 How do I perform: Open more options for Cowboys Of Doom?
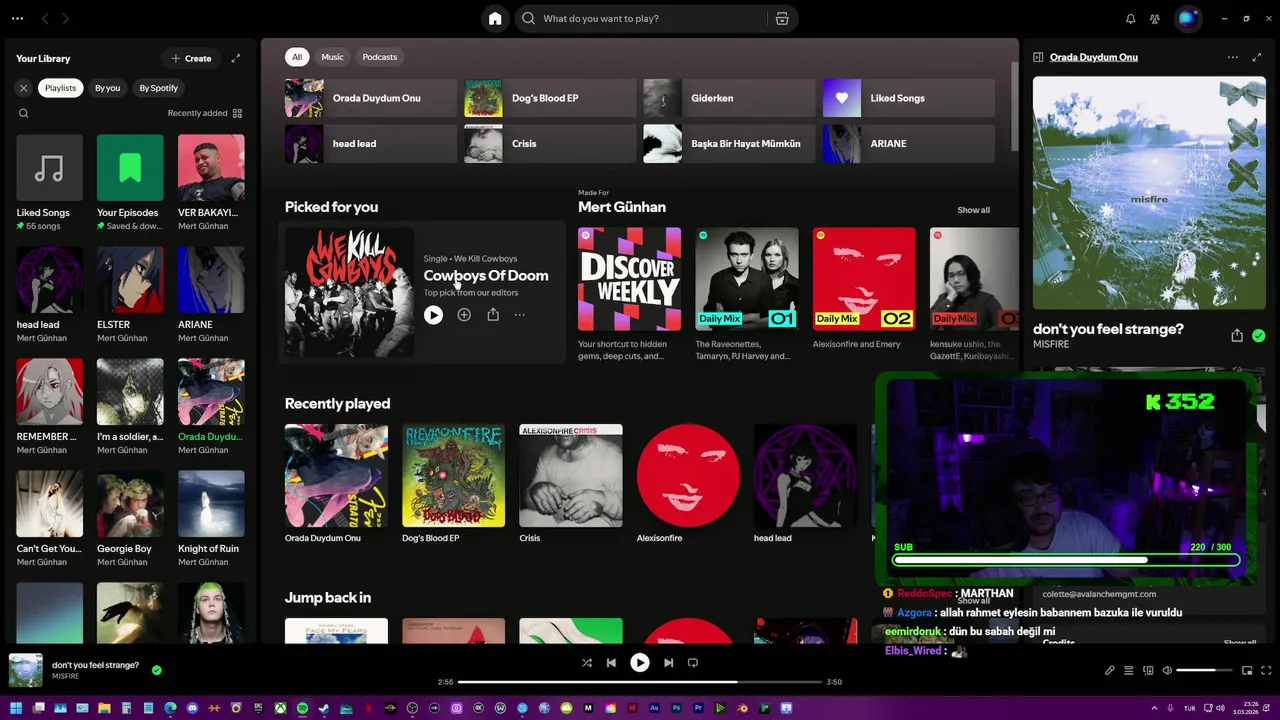[520, 315]
